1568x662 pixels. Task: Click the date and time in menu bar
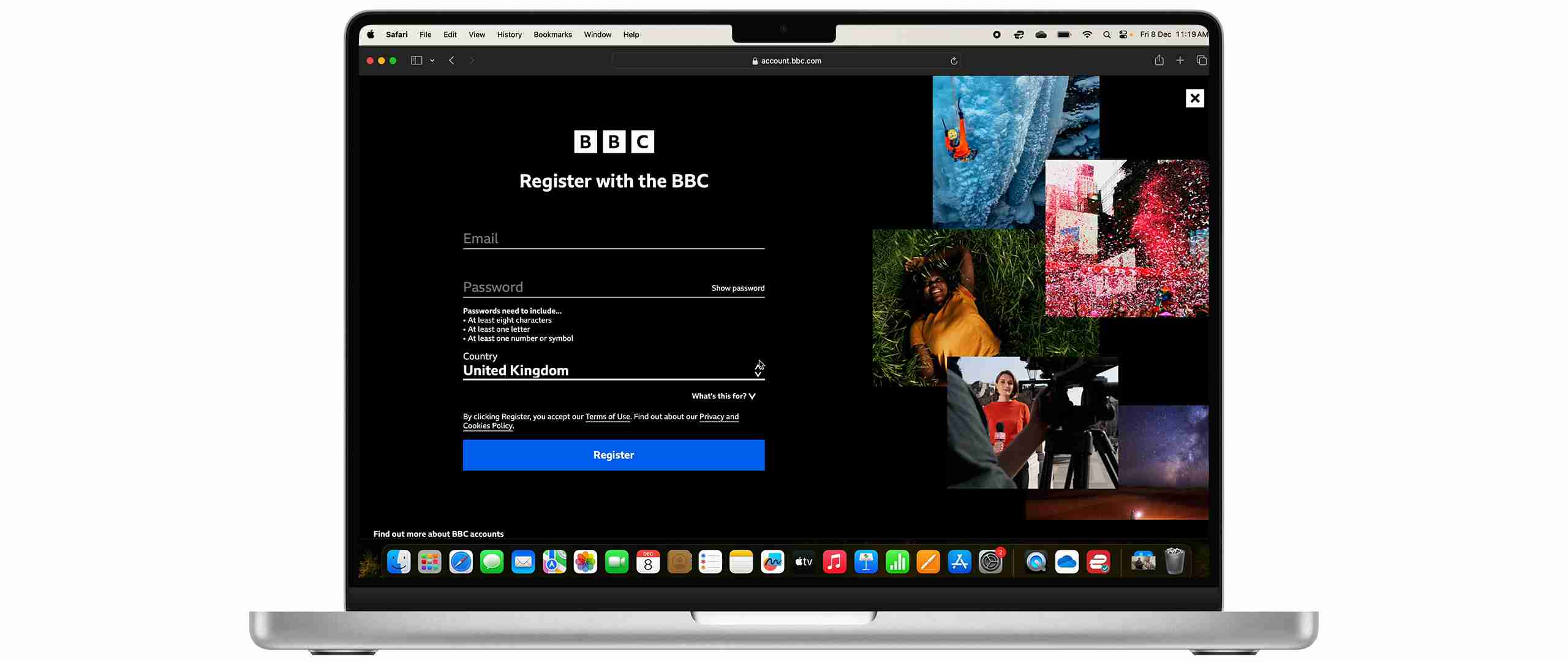(x=1174, y=34)
